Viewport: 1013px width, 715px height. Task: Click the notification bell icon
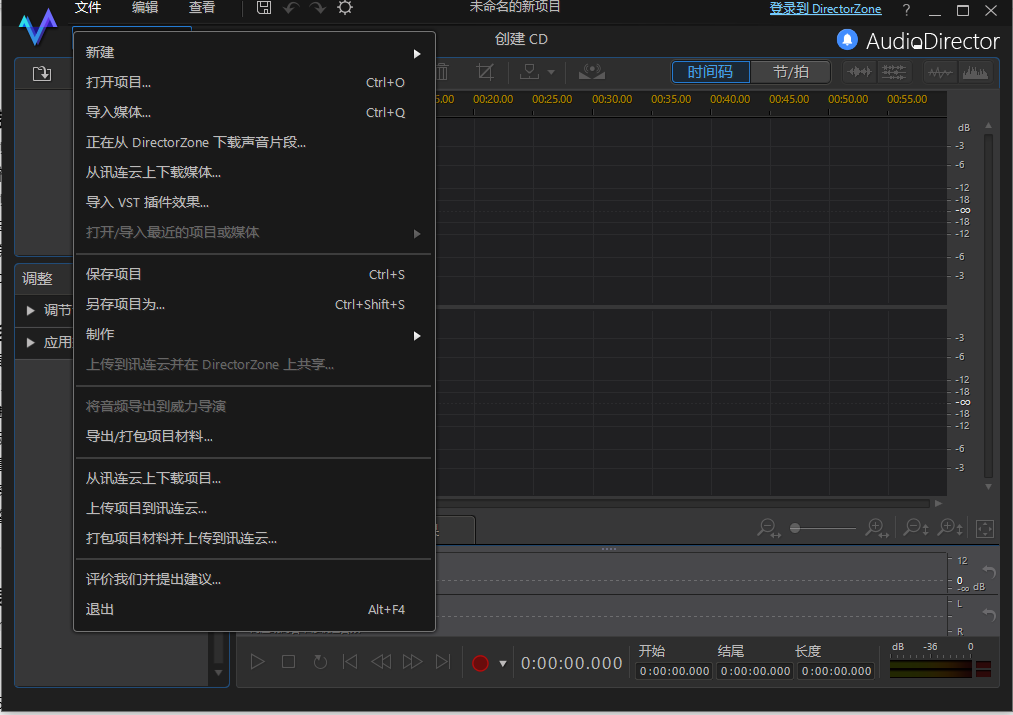847,40
